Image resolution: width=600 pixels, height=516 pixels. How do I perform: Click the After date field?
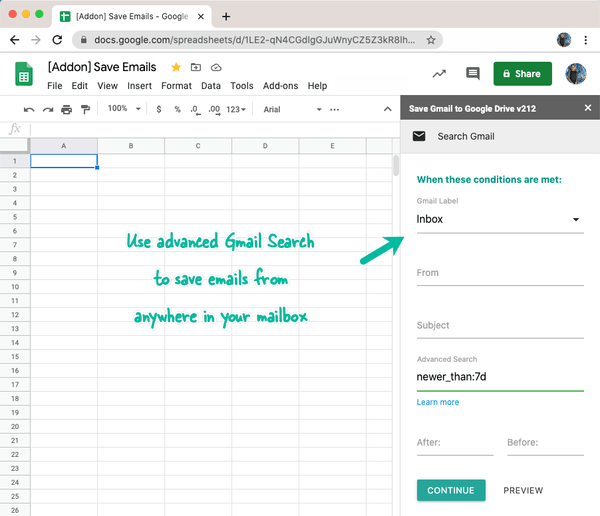click(455, 443)
